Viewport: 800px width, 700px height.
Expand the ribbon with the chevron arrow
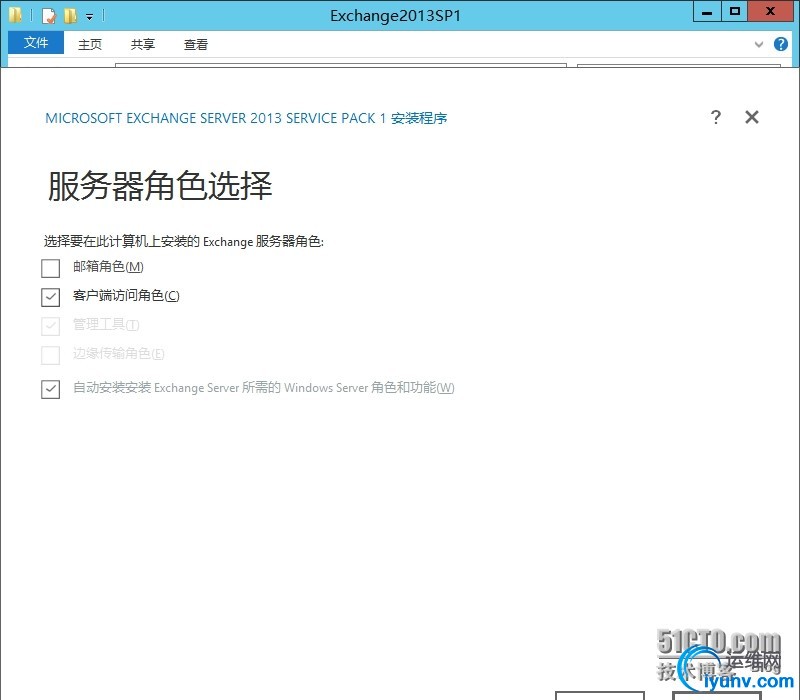pos(759,44)
